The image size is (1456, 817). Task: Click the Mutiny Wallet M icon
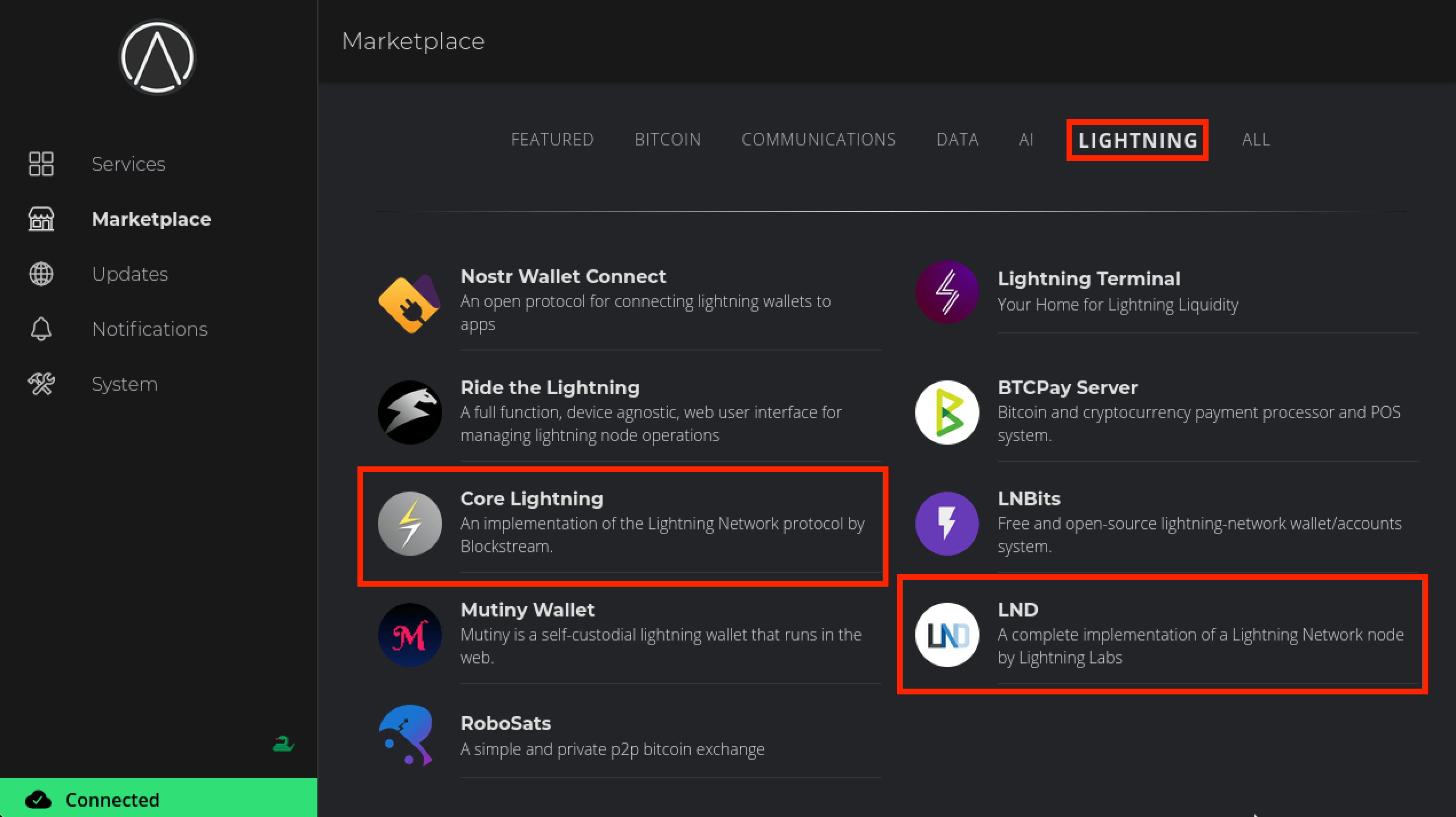410,635
